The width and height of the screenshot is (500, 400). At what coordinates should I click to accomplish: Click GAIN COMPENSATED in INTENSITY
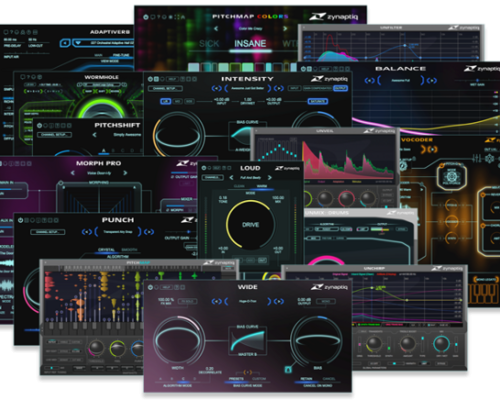317,88
